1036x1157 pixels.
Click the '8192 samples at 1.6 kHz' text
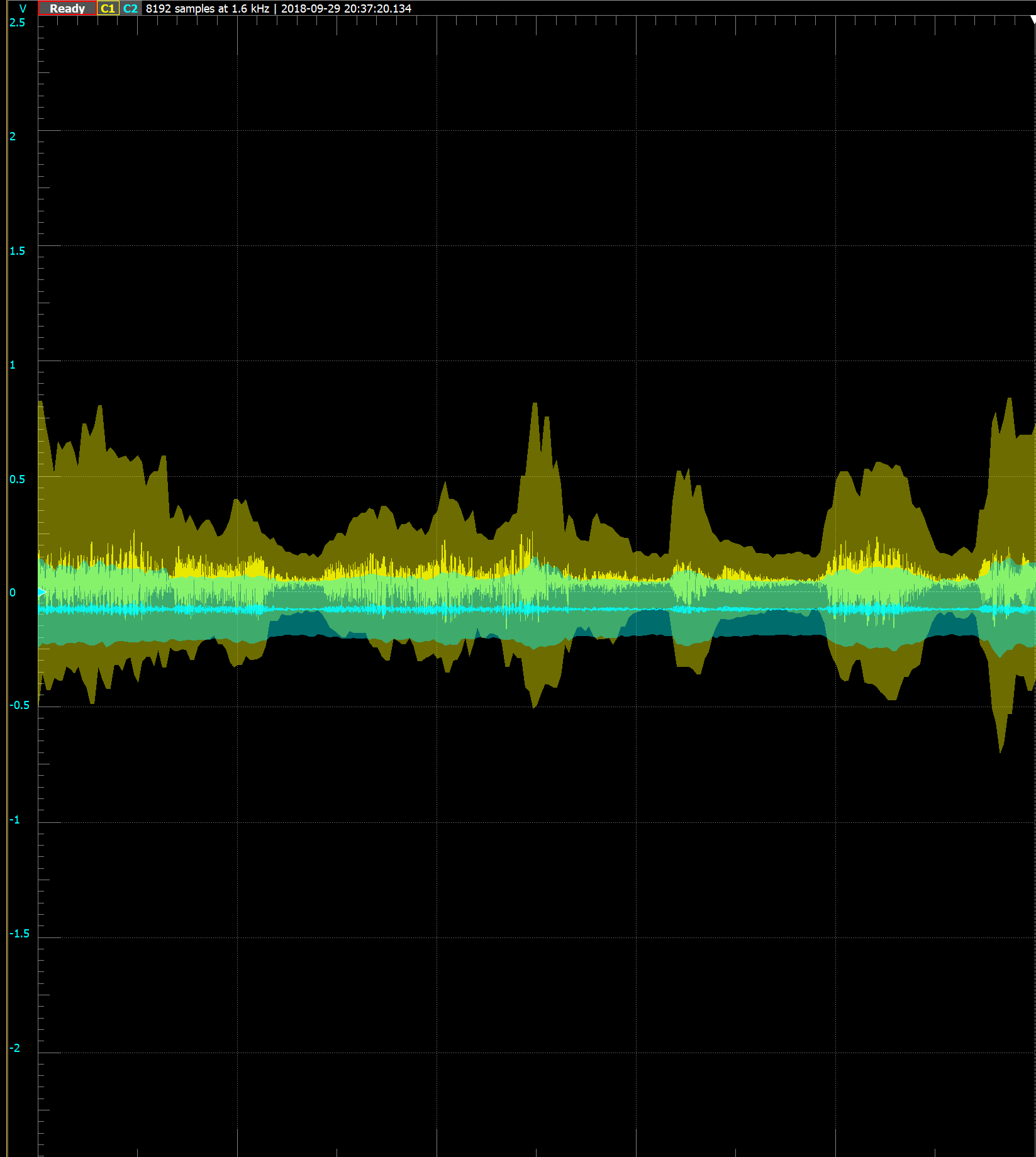coord(207,8)
